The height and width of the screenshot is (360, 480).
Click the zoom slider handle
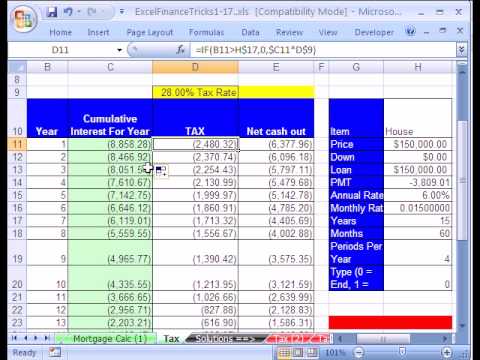coord(402,351)
